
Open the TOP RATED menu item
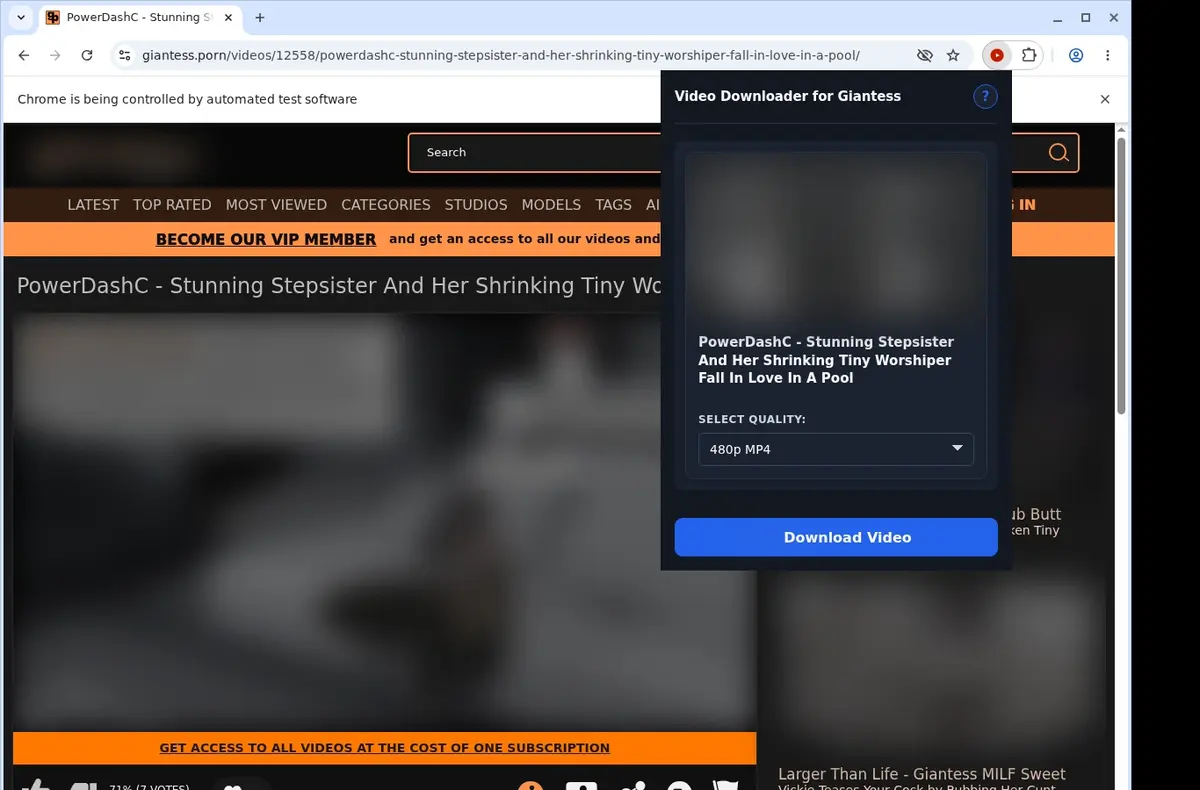tap(172, 204)
